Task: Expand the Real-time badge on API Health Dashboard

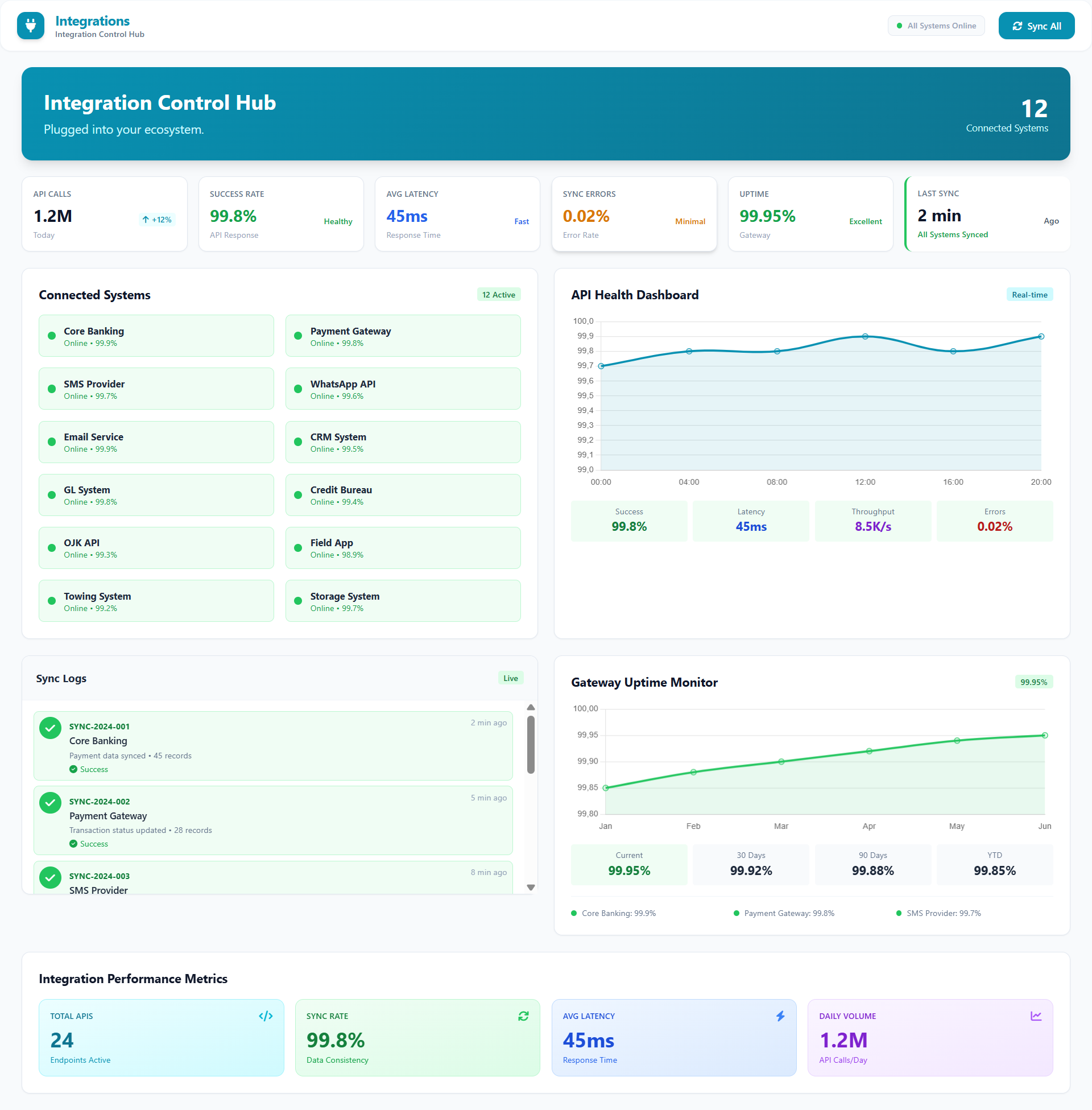Action: [1029, 294]
